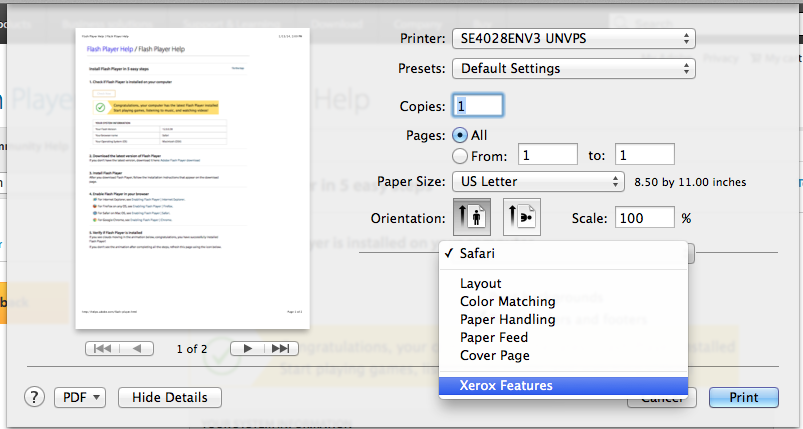Select landscape orientation icon
Image resolution: width=803 pixels, height=429 pixels.
(x=521, y=217)
